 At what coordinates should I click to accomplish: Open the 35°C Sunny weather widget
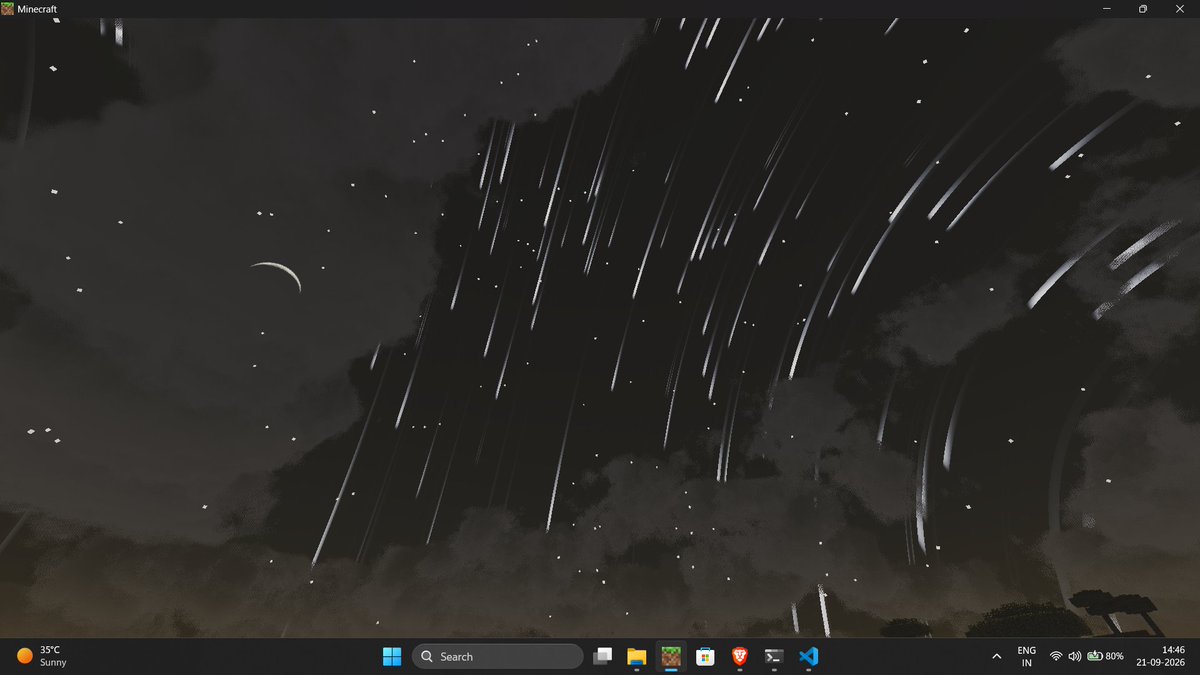42,656
